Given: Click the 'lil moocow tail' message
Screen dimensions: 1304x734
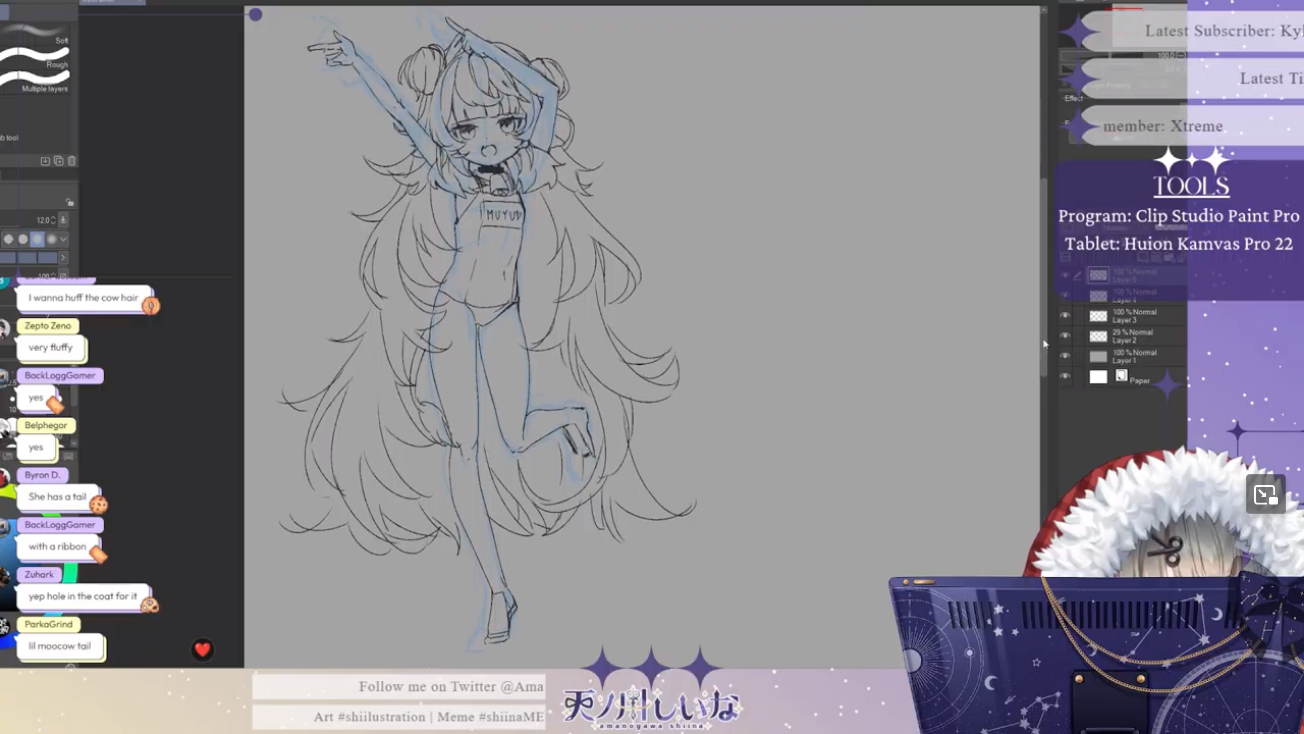Looking at the screenshot, I should (x=60, y=646).
